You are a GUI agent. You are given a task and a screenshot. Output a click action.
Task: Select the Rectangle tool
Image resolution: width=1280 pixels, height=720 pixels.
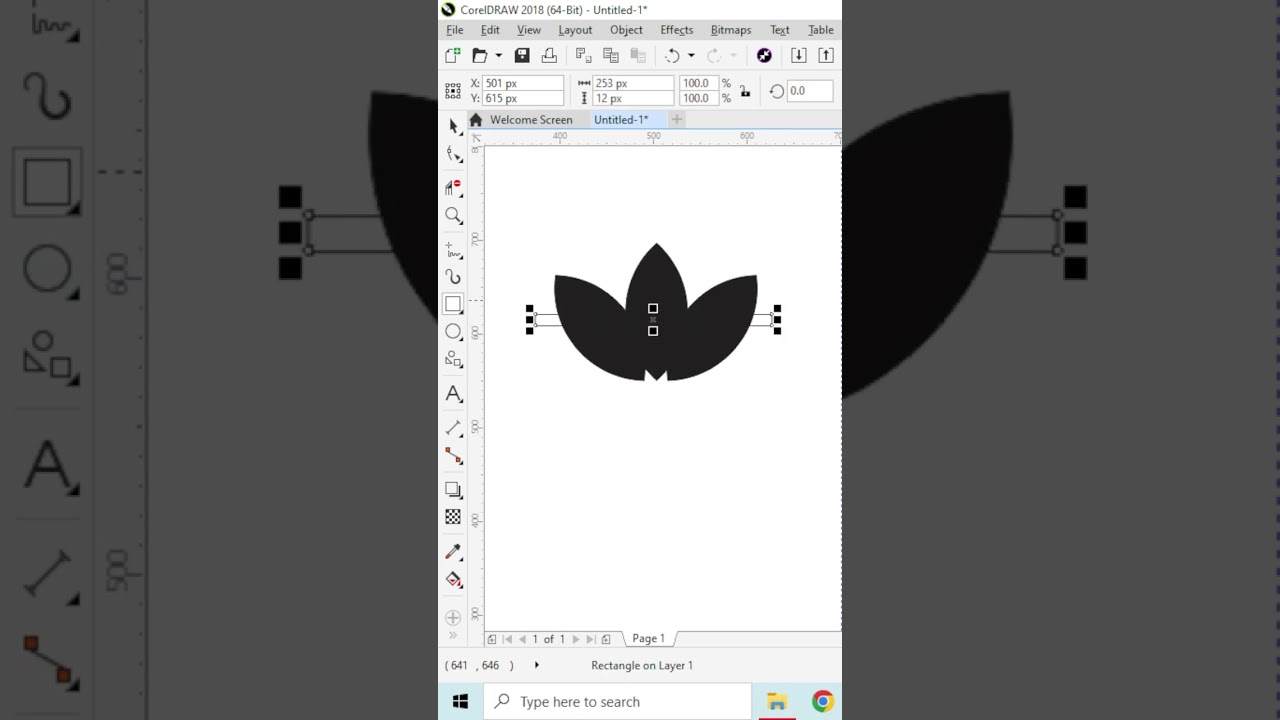(454, 304)
